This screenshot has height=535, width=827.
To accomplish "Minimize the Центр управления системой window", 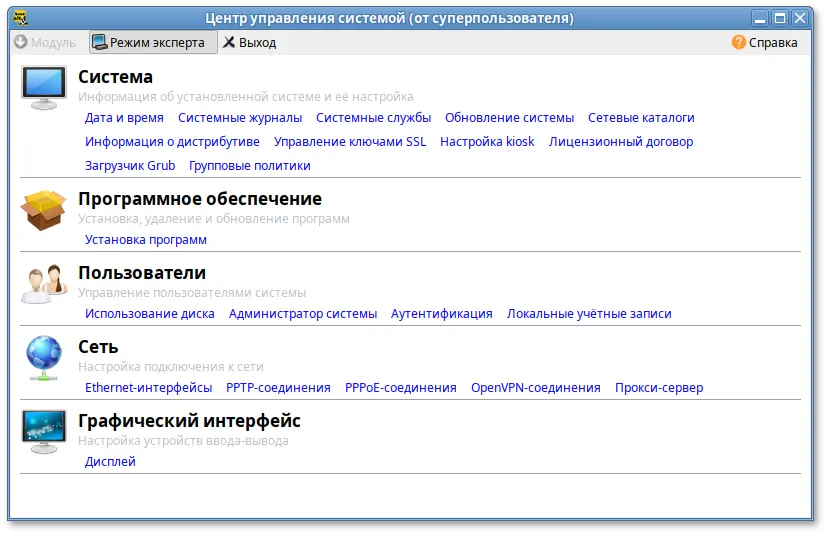I will tap(760, 18).
